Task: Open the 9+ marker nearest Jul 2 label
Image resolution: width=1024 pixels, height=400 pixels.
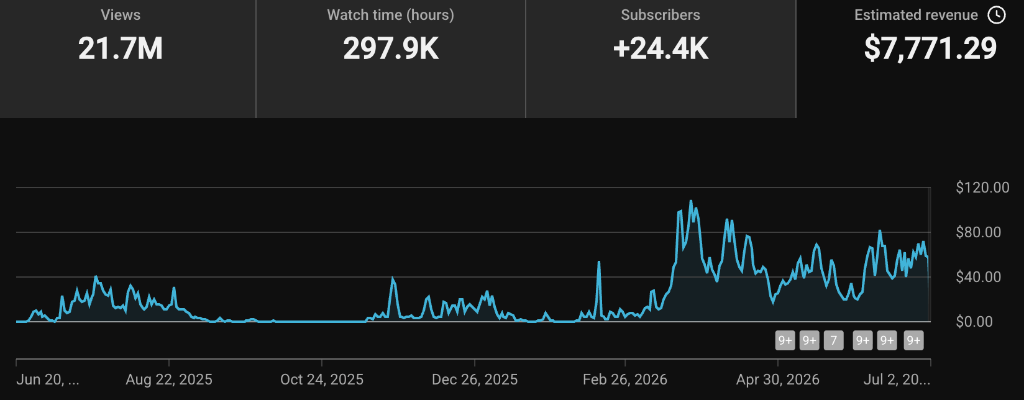Action: coord(914,341)
